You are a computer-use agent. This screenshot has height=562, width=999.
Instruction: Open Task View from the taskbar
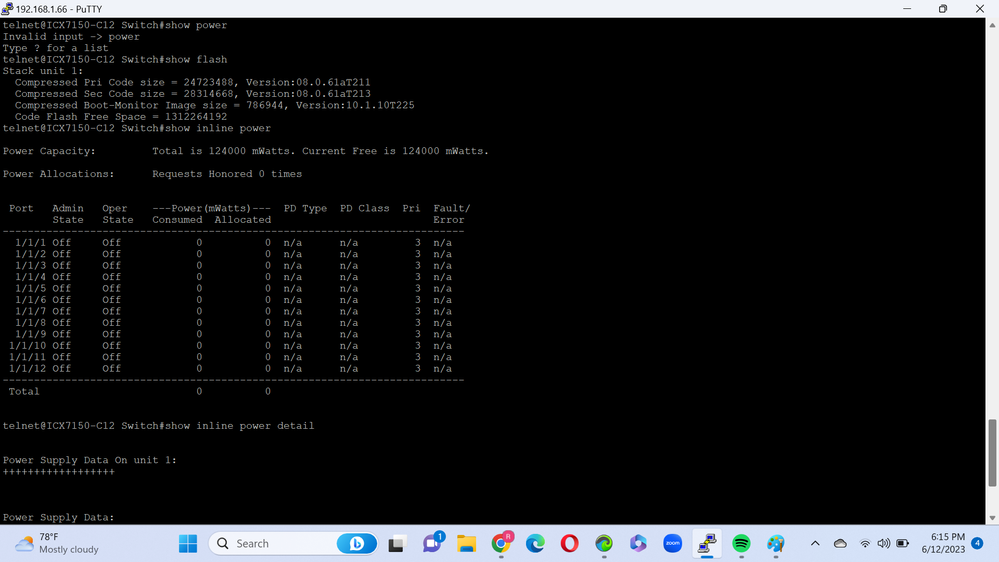pyautogui.click(x=397, y=543)
